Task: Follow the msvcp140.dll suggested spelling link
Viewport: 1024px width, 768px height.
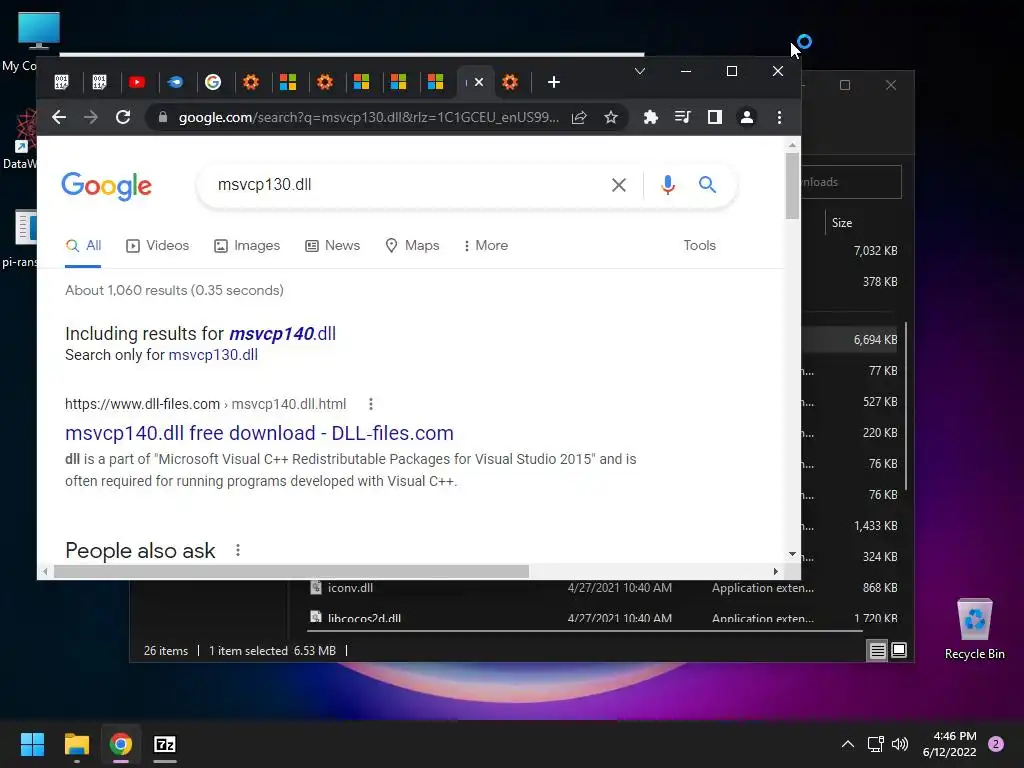Action: pos(282,334)
